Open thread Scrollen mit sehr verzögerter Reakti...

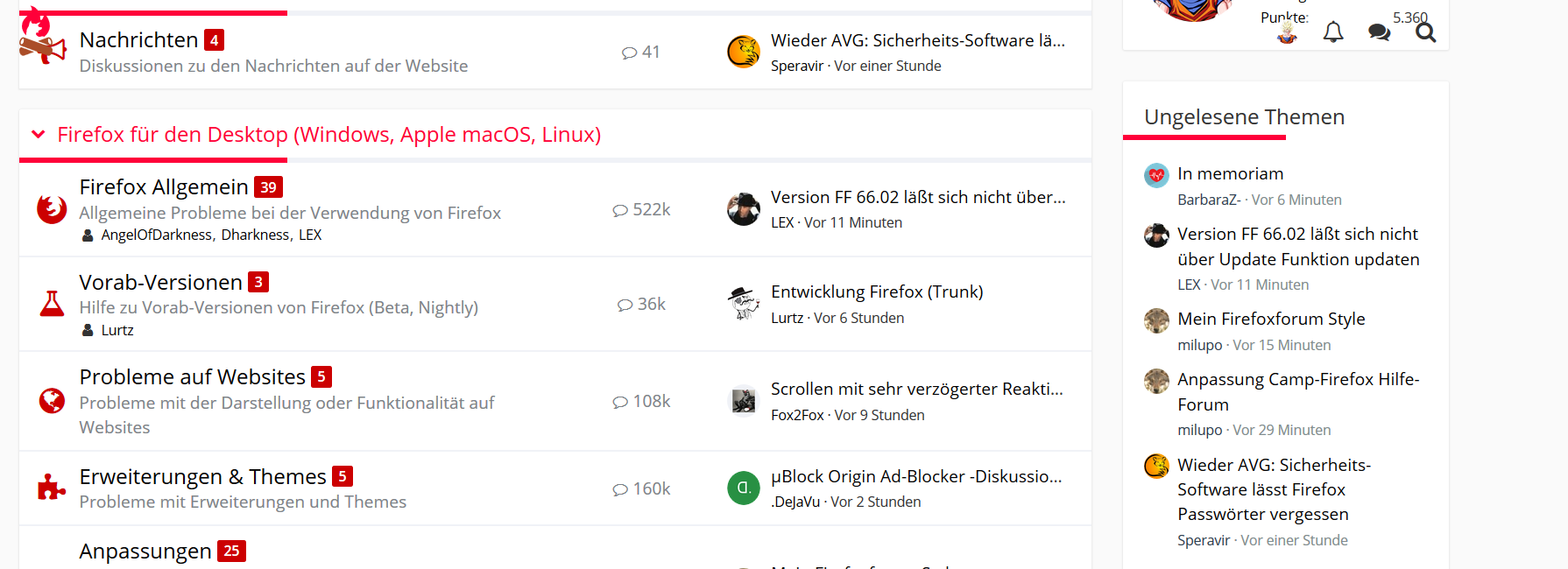tap(916, 389)
